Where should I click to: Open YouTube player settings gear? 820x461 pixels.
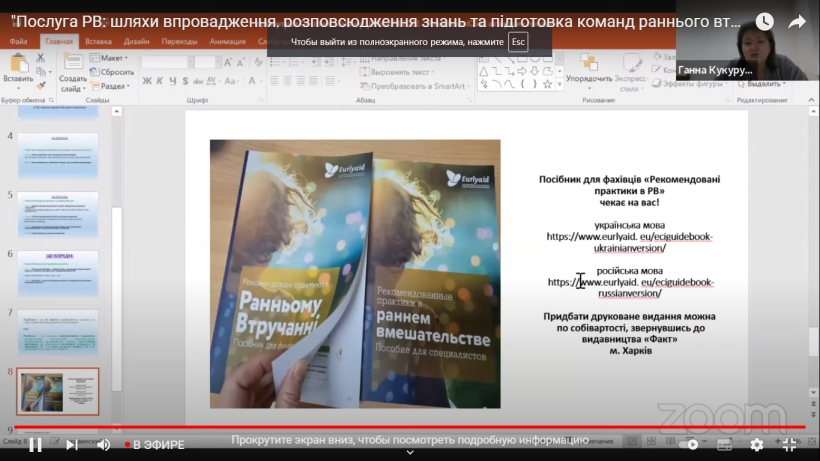pyautogui.click(x=756, y=445)
